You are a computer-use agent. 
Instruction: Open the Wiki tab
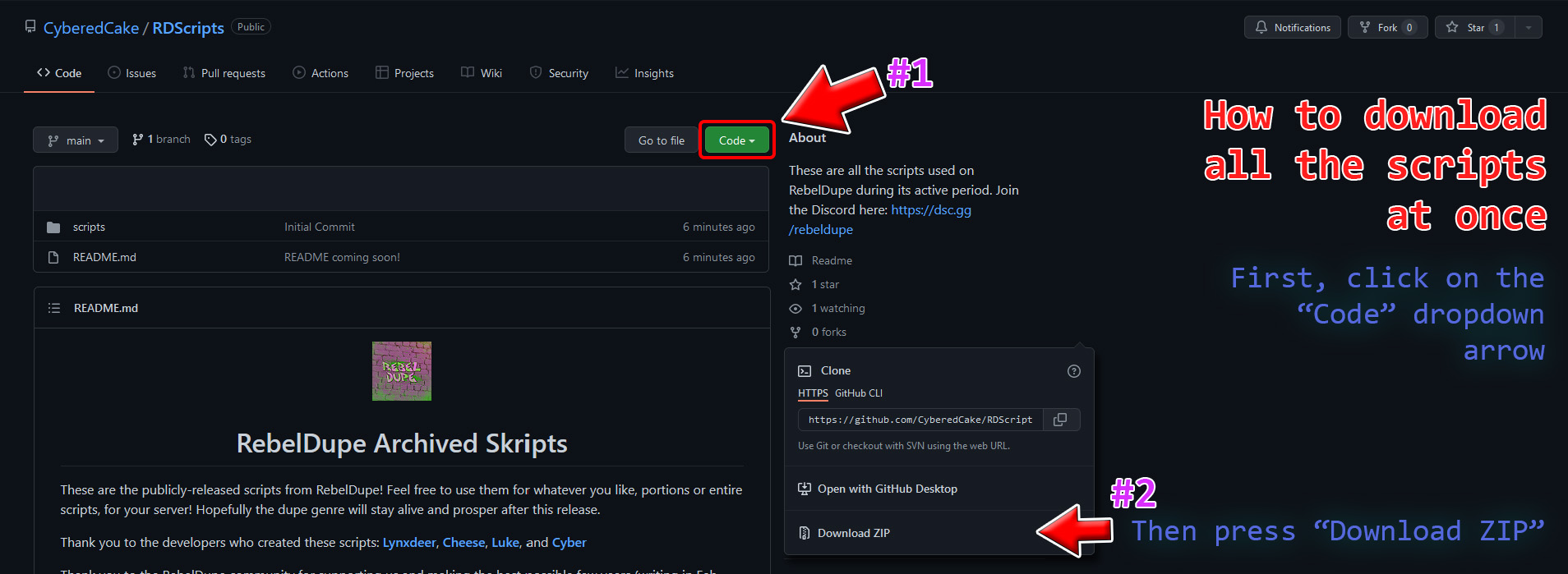482,73
